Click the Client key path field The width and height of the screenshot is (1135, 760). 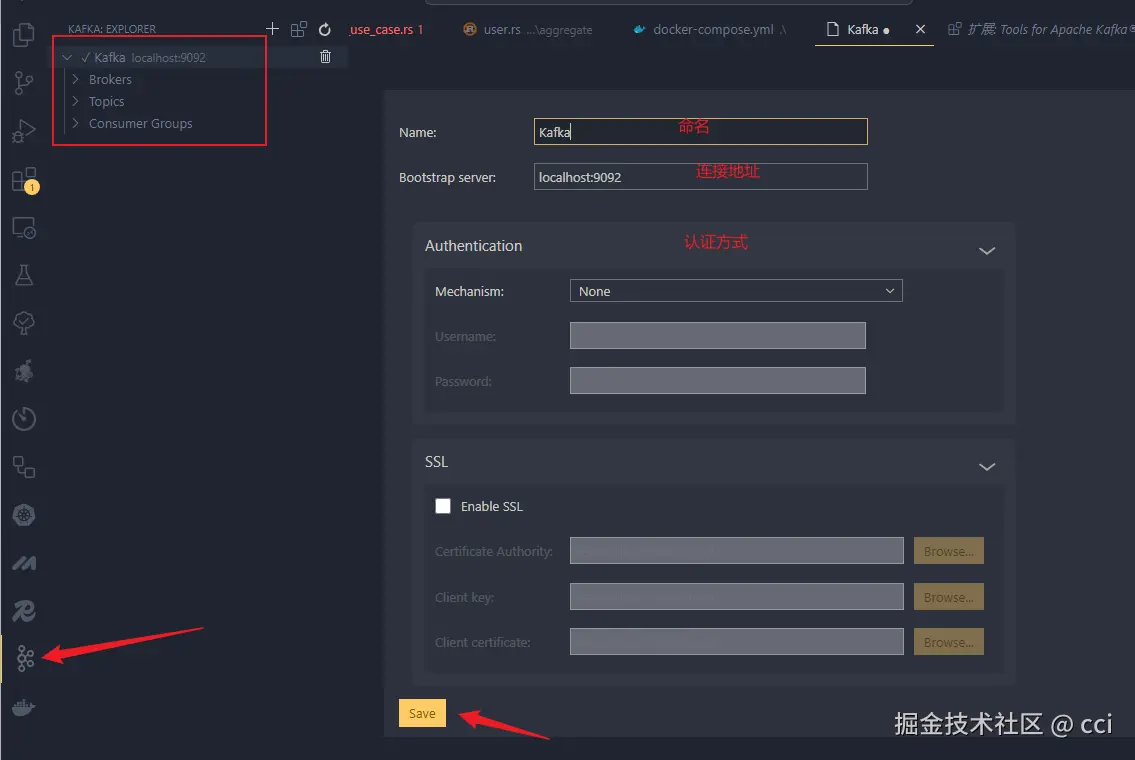click(x=736, y=597)
